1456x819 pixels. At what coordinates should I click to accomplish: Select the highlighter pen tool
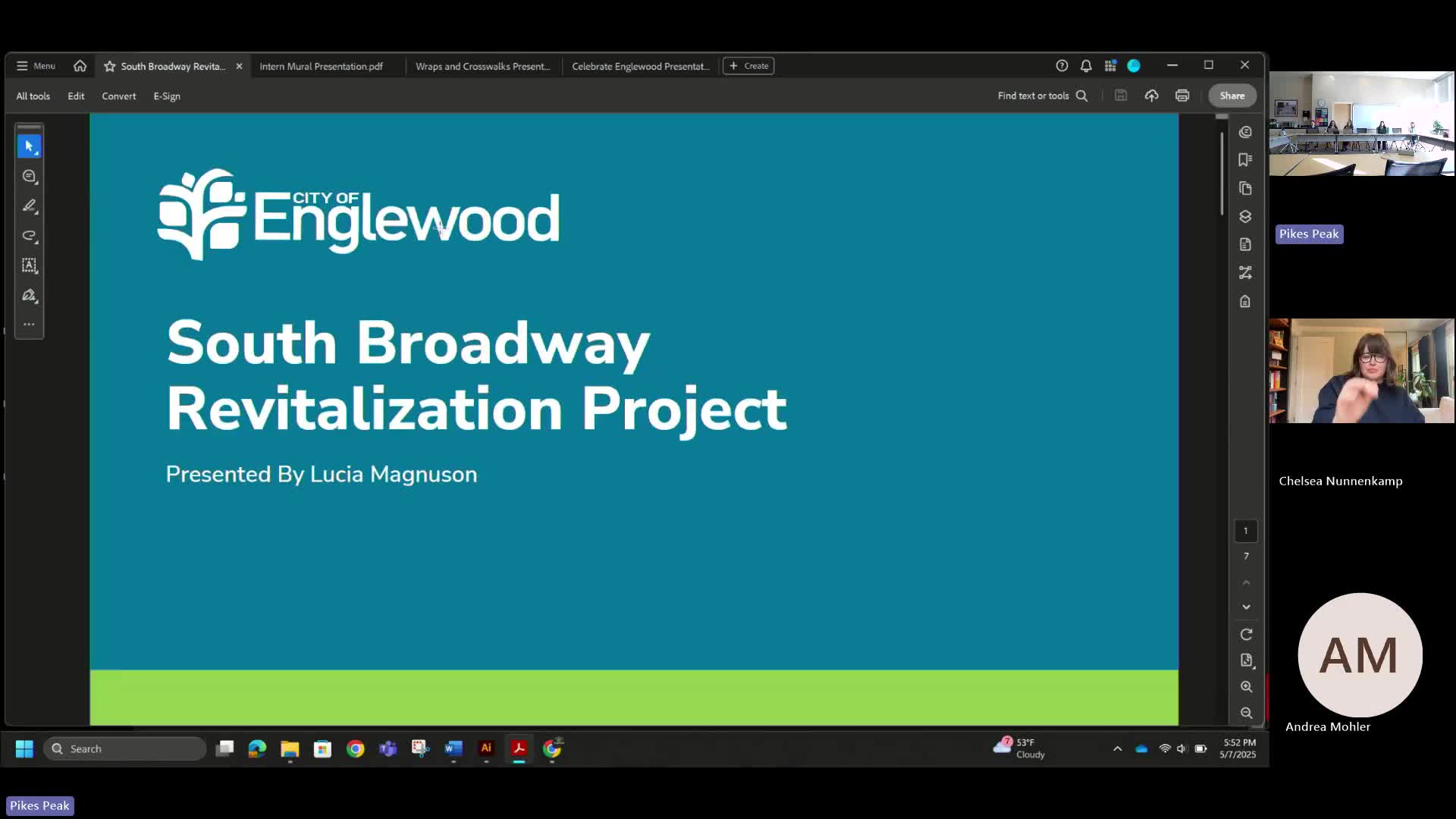tap(29, 206)
